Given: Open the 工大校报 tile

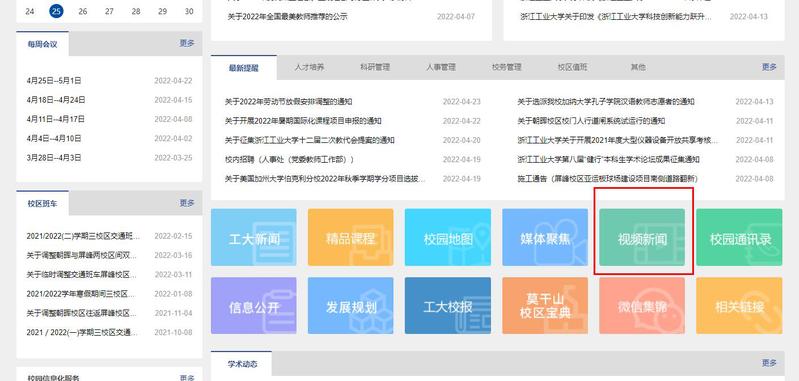Looking at the screenshot, I should tap(448, 306).
